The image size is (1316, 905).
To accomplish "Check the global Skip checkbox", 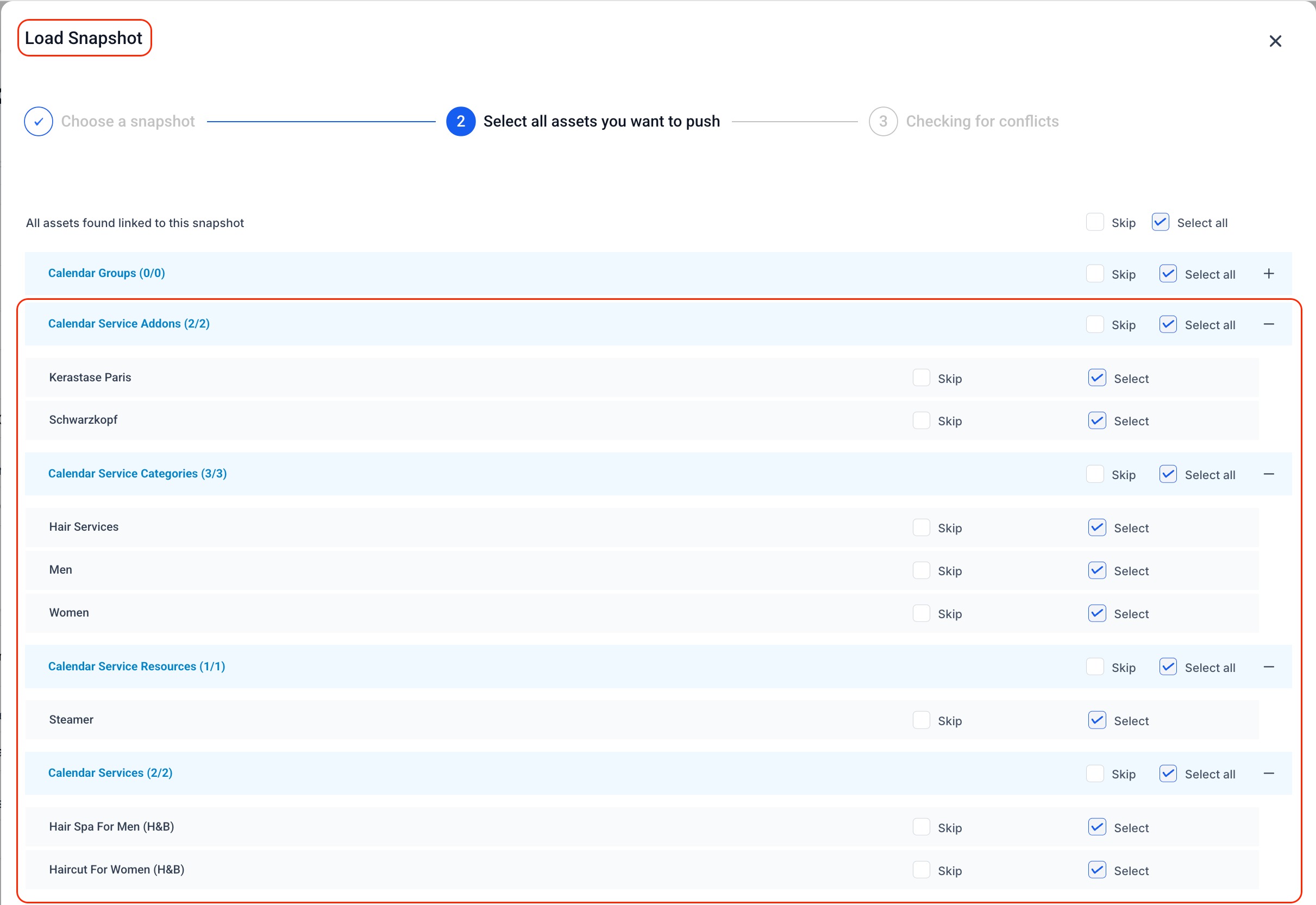I will (x=1094, y=222).
